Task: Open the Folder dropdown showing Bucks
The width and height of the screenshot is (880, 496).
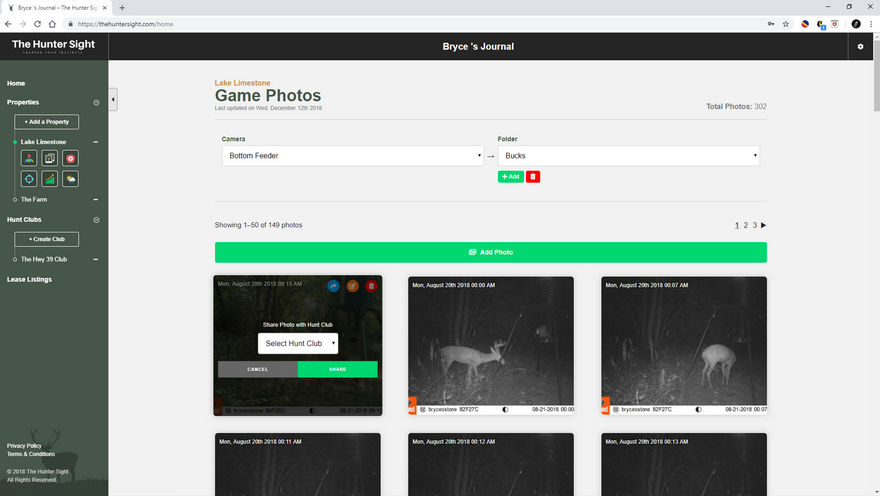Action: tap(629, 155)
